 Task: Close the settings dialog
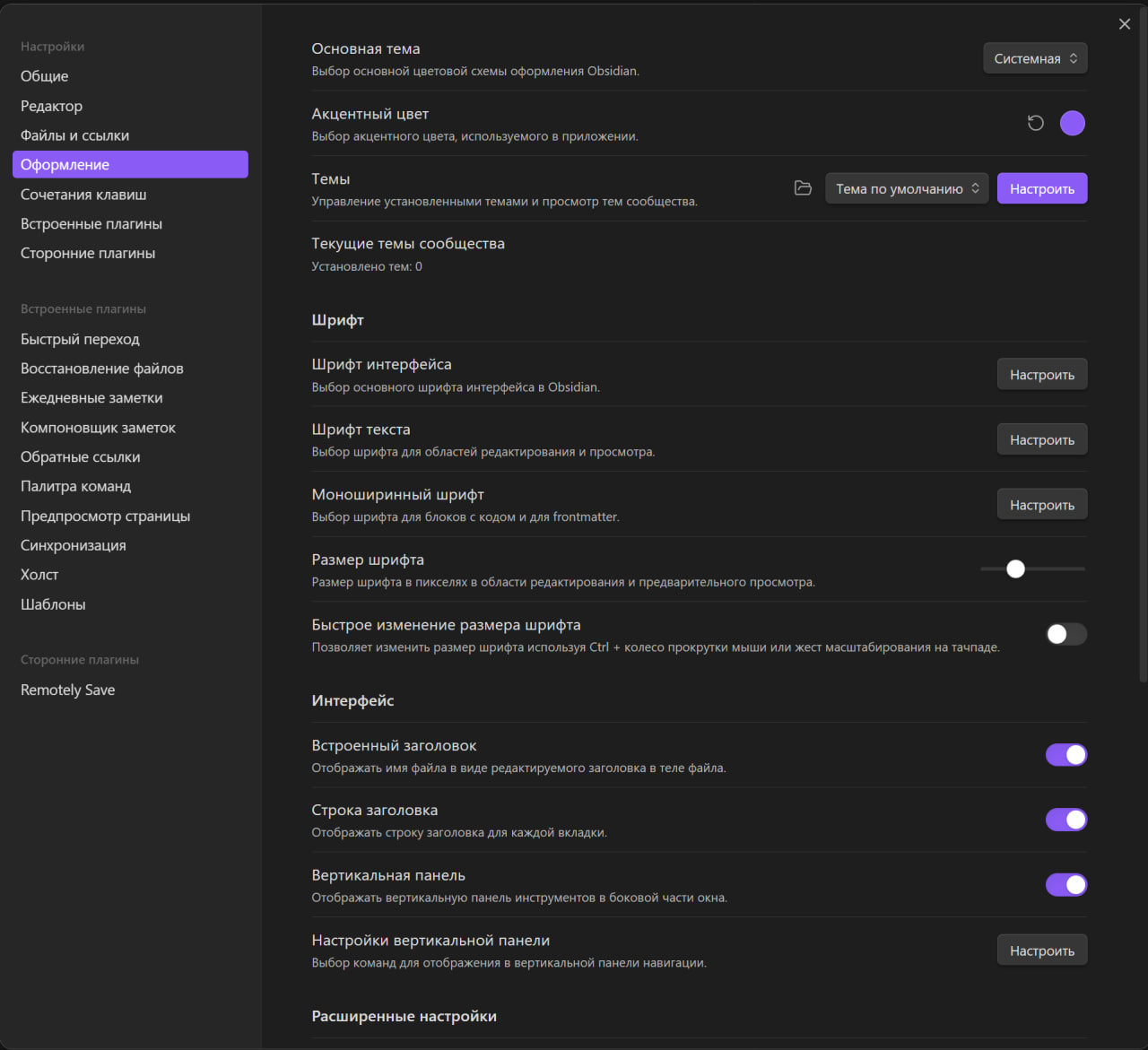click(x=1125, y=24)
